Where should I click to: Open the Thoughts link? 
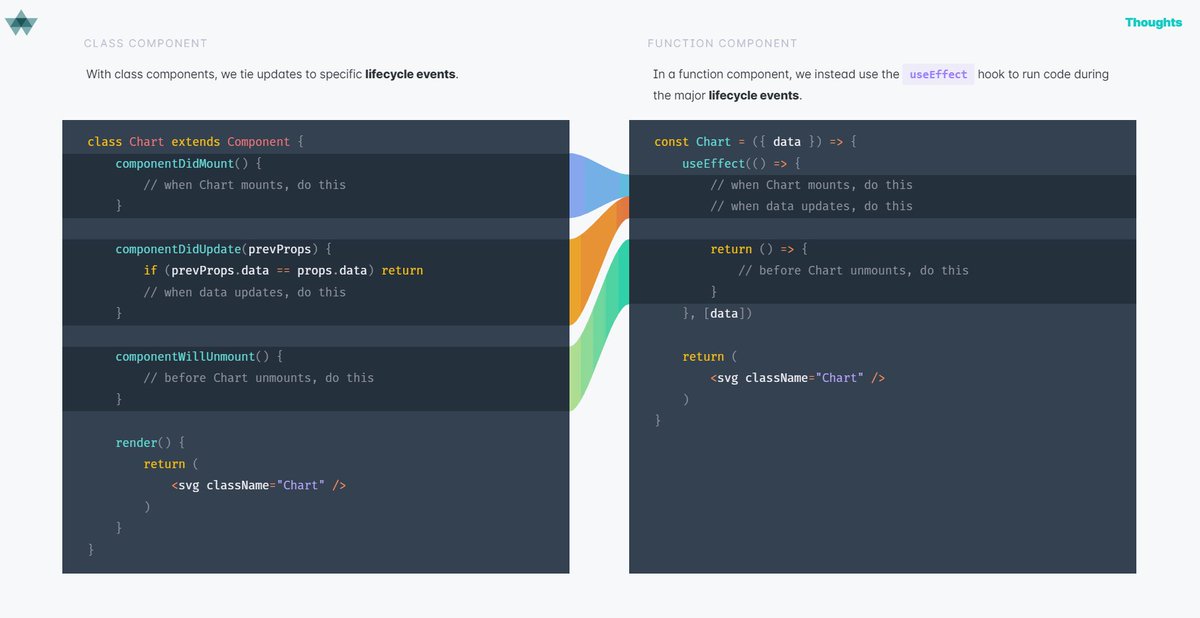pyautogui.click(x=1153, y=22)
